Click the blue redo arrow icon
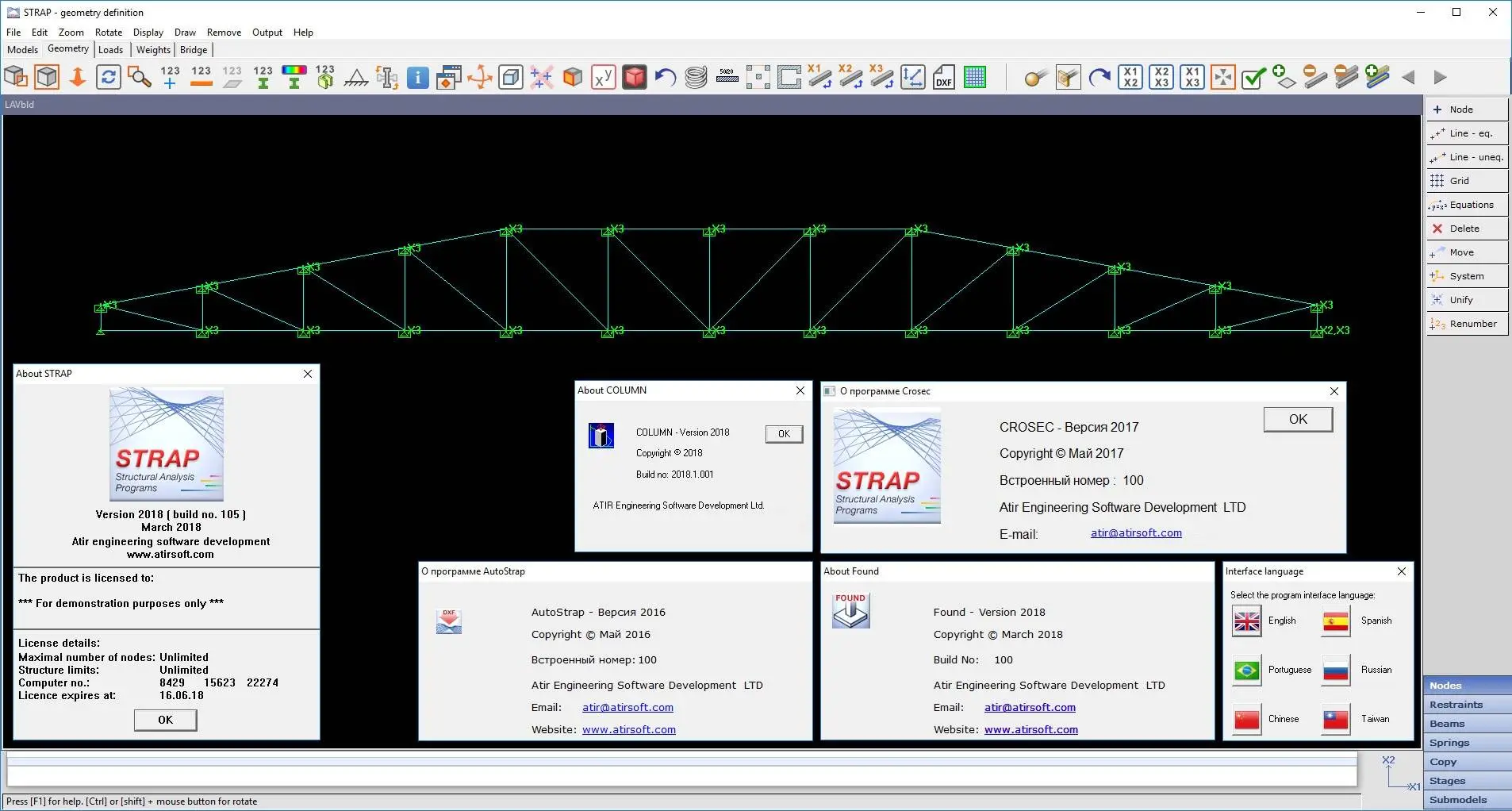This screenshot has height=811, width=1512. click(x=1099, y=77)
